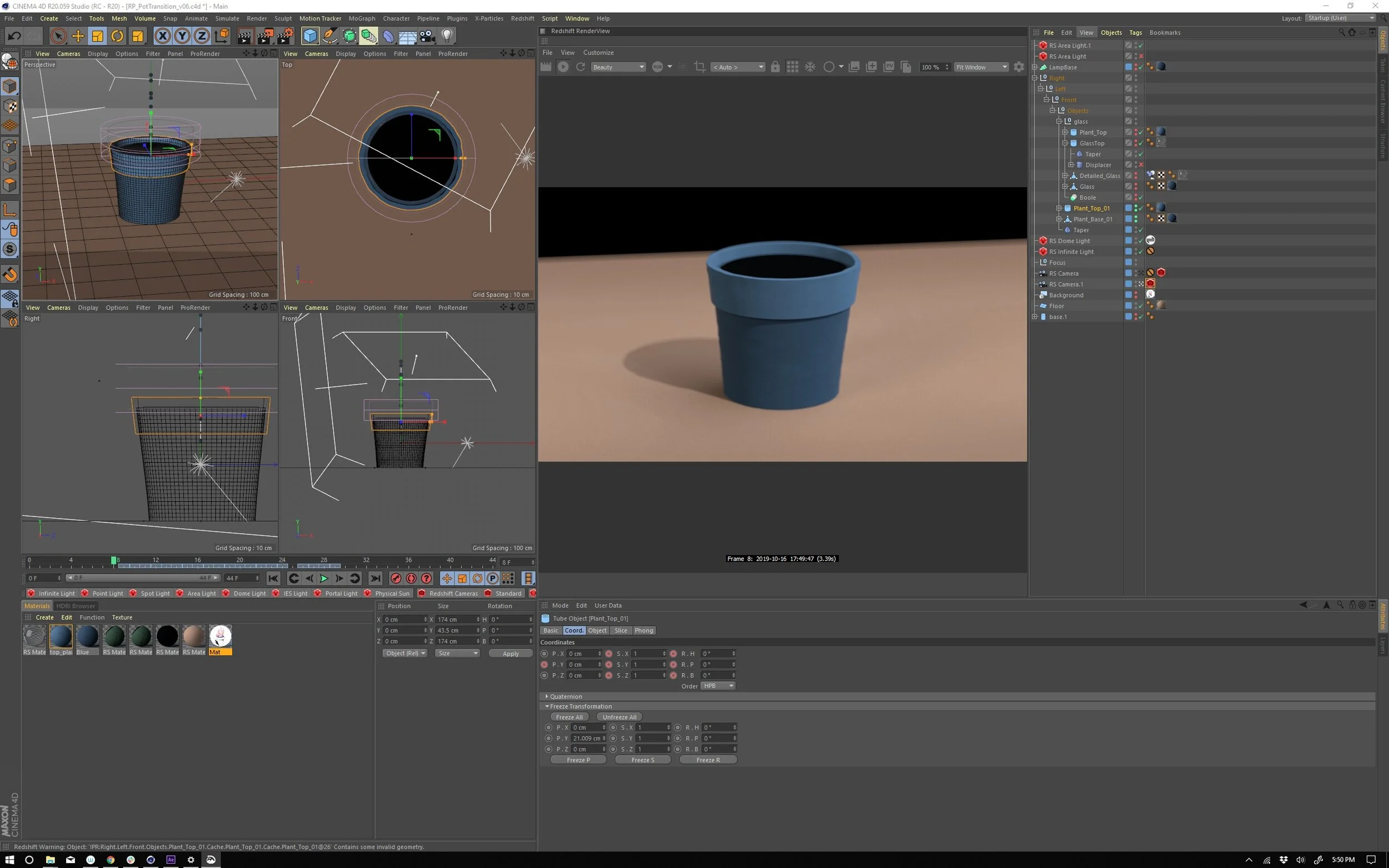This screenshot has height=868, width=1389.
Task: Start the Redshift IPR play button
Action: 563,67
